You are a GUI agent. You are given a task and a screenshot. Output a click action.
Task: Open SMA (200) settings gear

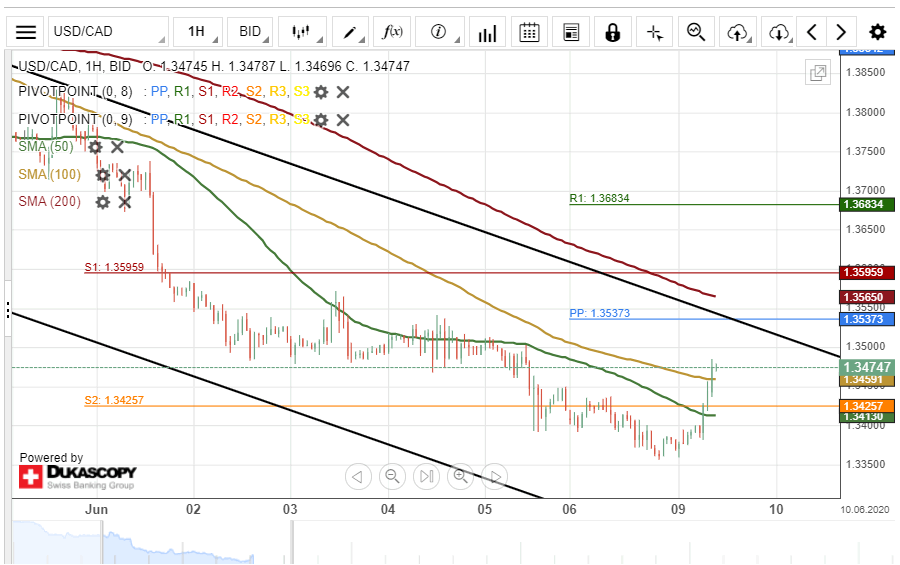point(103,202)
